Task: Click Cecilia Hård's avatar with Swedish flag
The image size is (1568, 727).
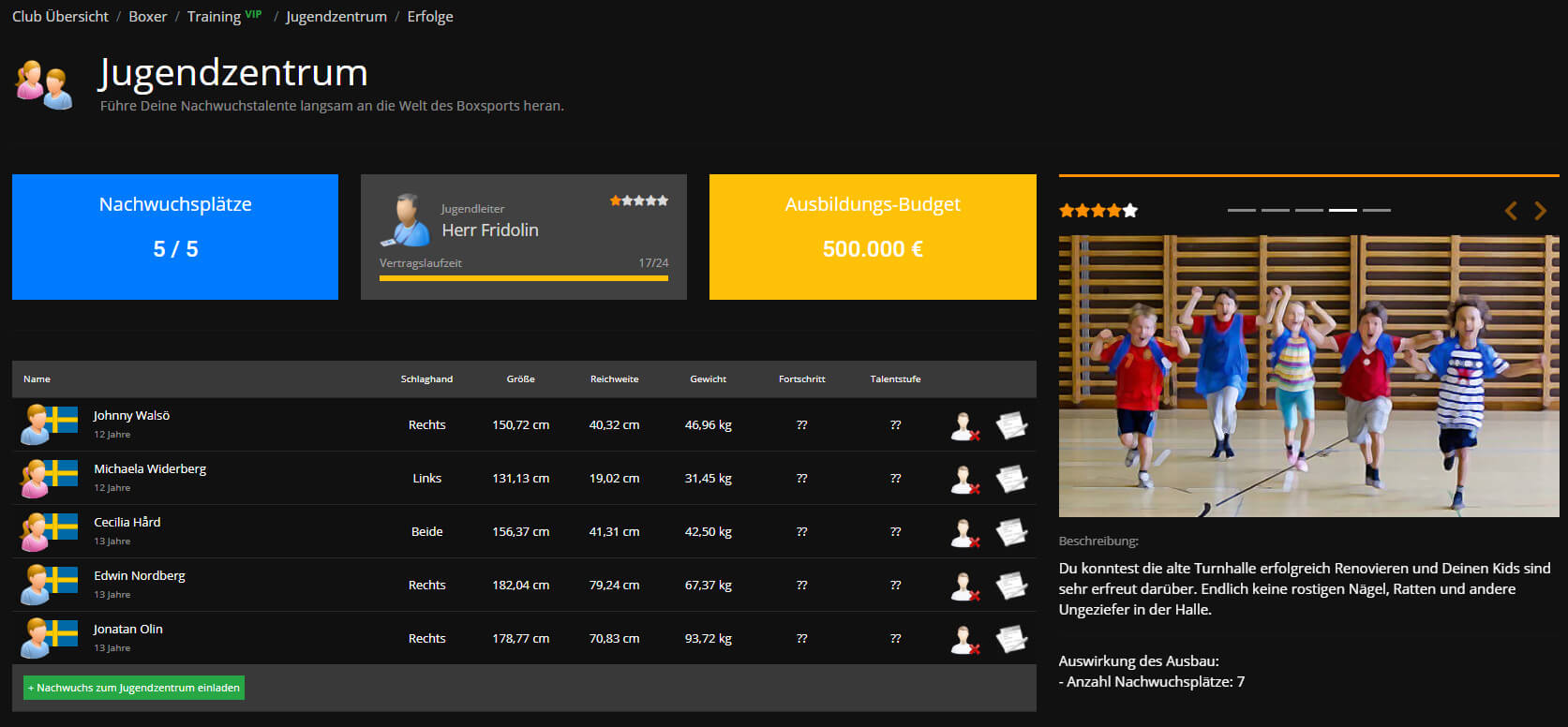Action: click(x=49, y=531)
